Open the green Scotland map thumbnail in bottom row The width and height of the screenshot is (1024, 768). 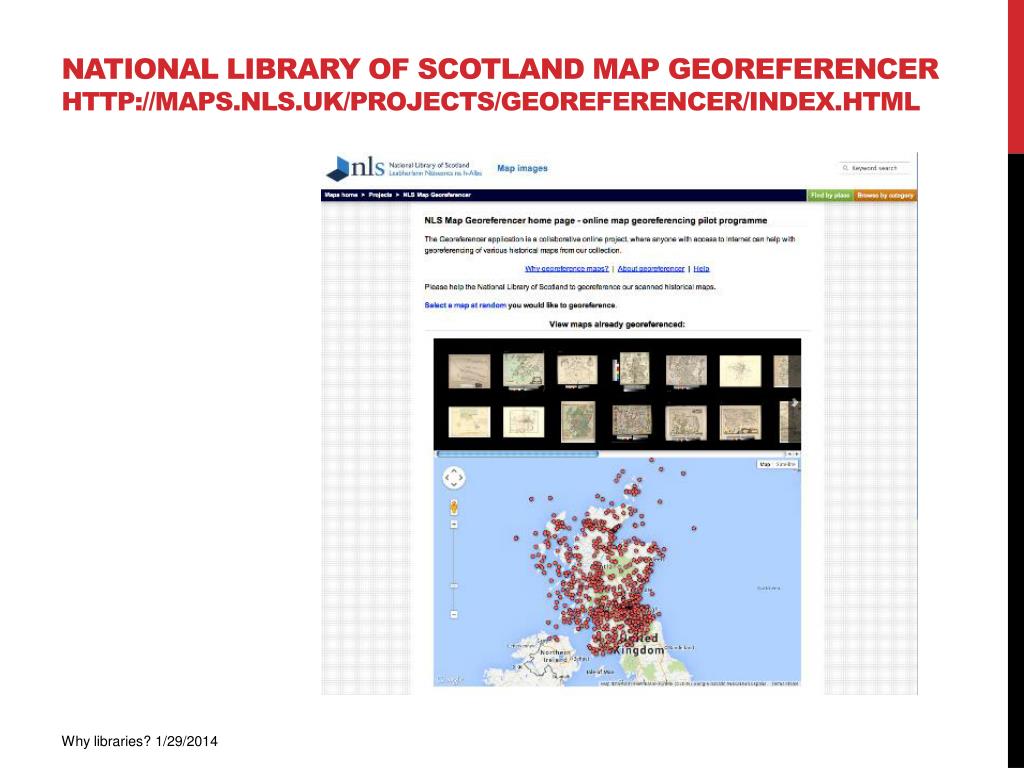tap(578, 422)
